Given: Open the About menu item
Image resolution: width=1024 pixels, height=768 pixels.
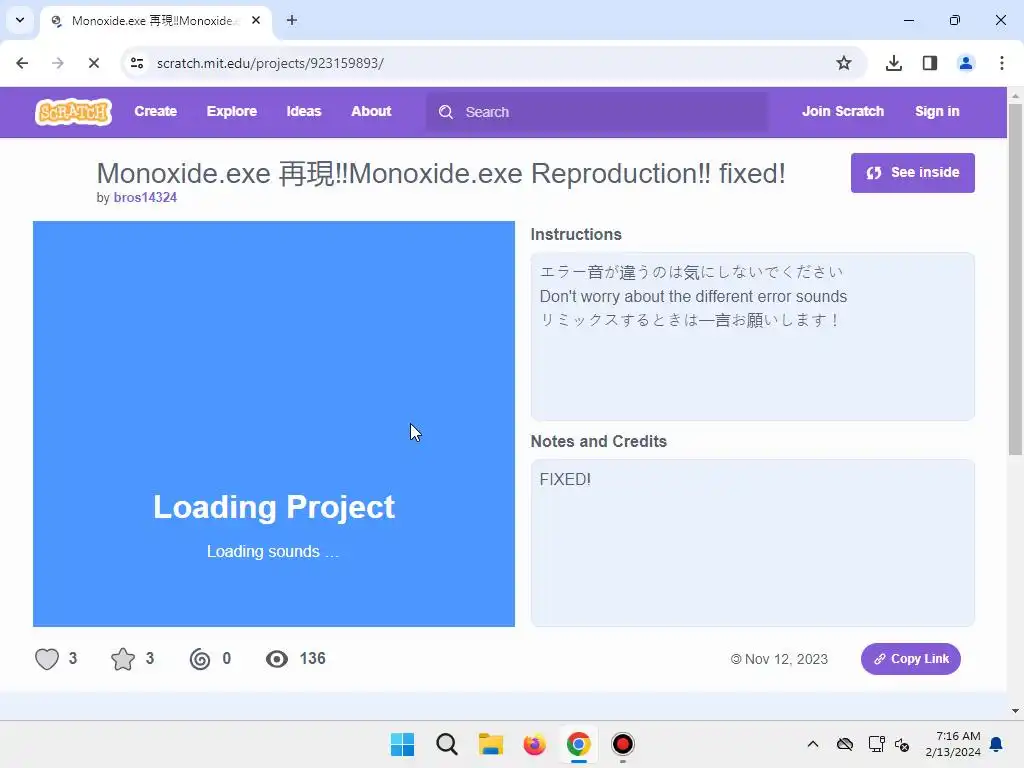Looking at the screenshot, I should [371, 112].
